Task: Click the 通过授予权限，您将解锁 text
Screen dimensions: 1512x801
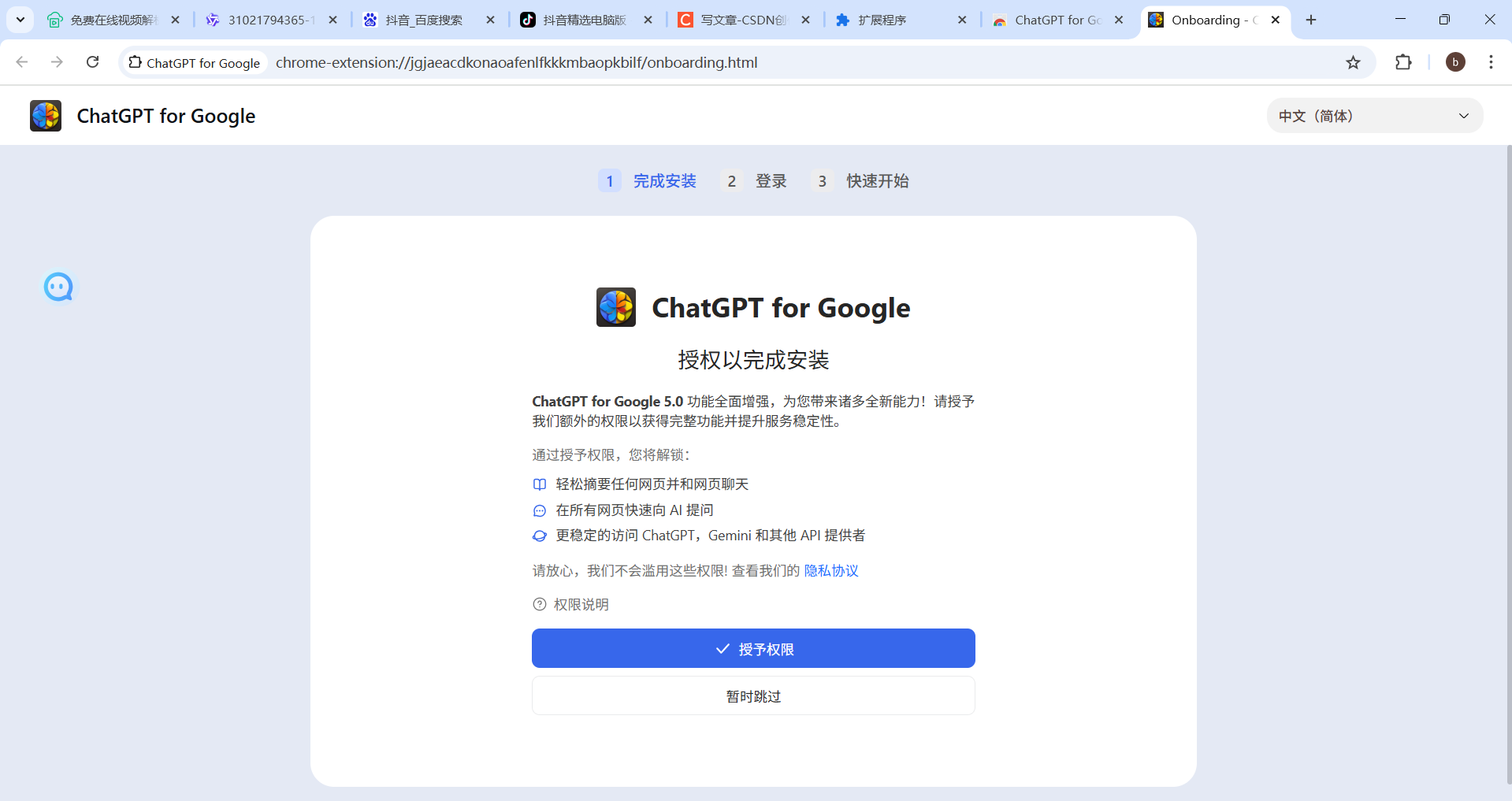Action: point(611,455)
